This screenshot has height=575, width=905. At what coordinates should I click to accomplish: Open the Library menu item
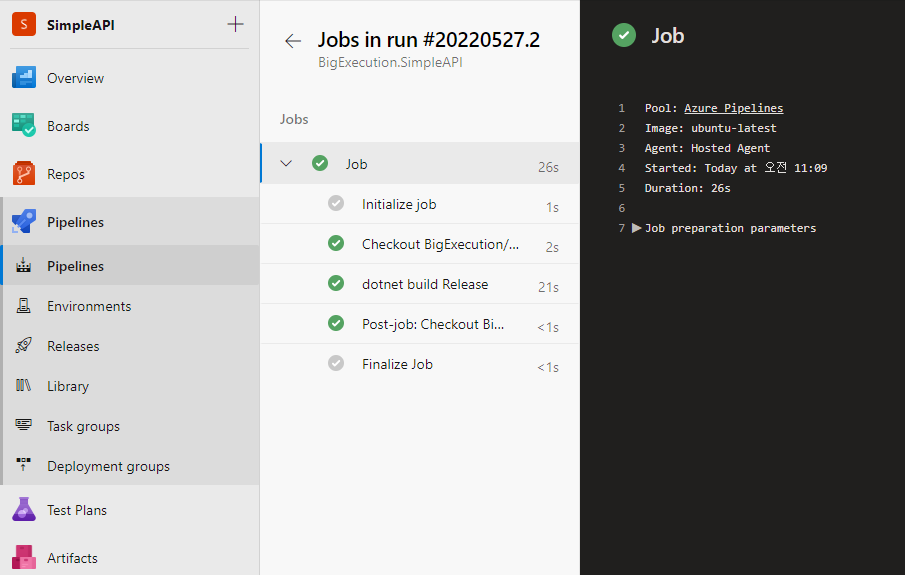pos(130,385)
